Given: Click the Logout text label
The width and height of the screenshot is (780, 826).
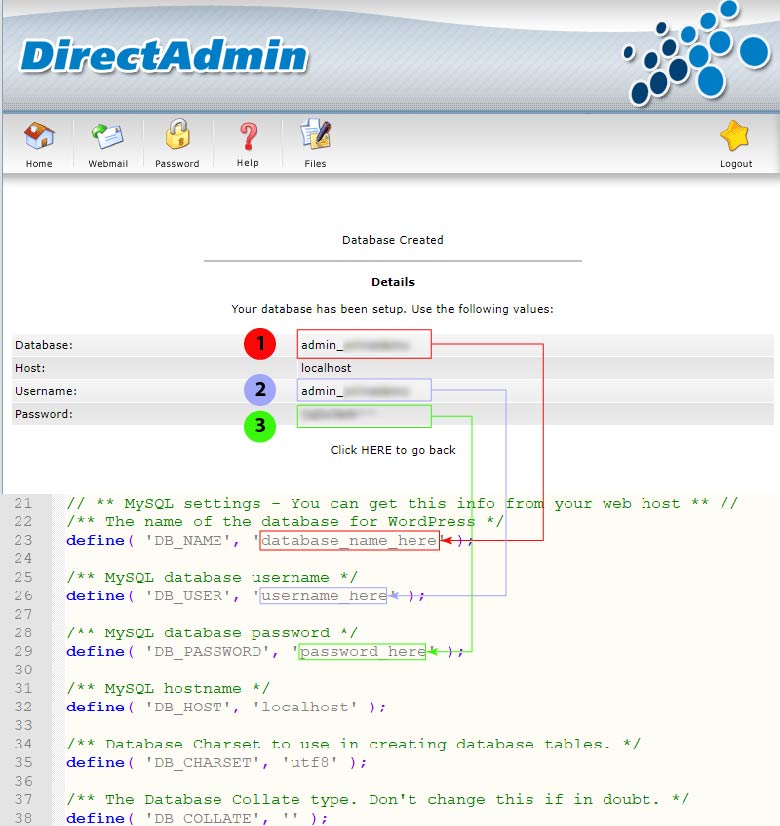Looking at the screenshot, I should (x=736, y=164).
